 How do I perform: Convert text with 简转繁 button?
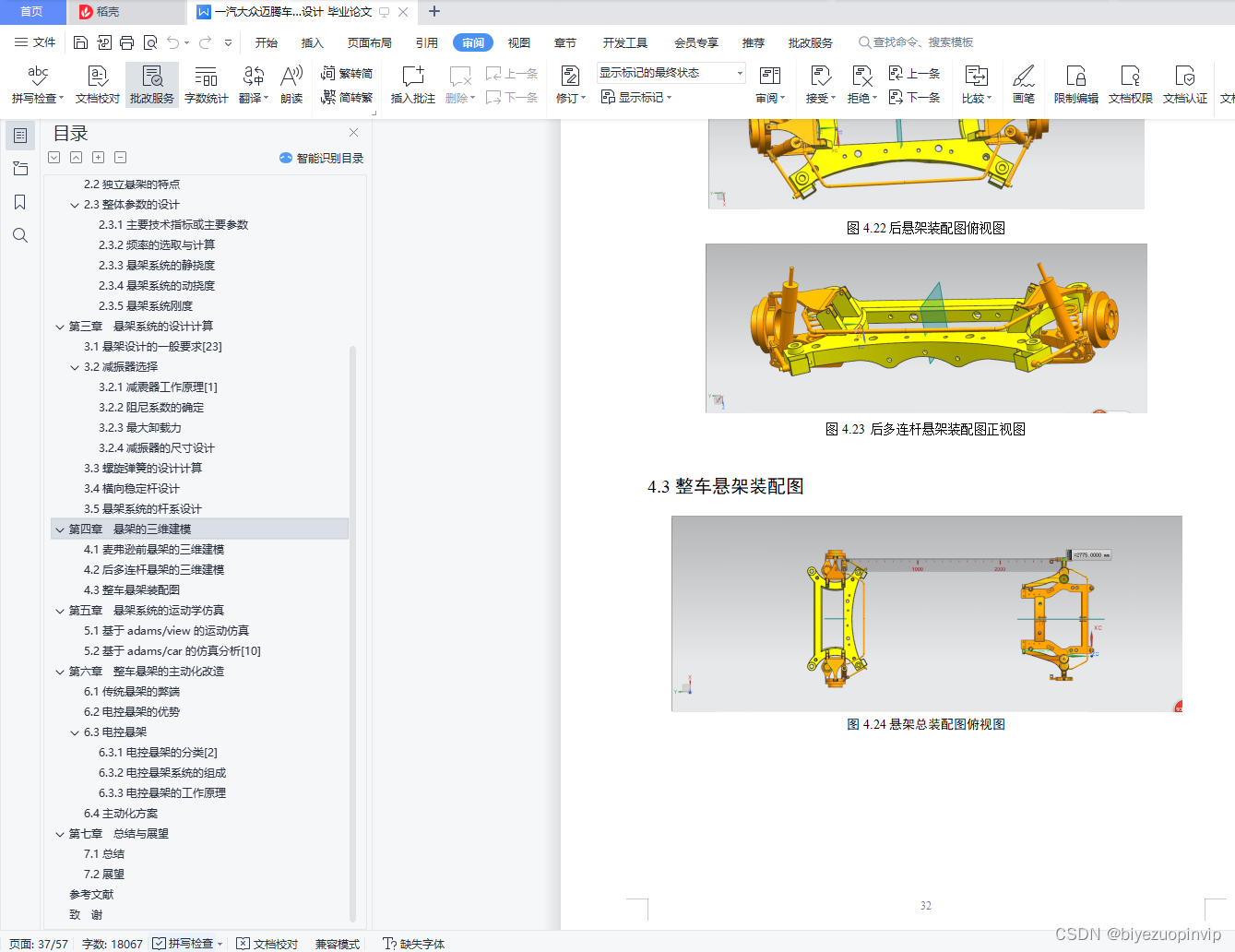(x=347, y=97)
